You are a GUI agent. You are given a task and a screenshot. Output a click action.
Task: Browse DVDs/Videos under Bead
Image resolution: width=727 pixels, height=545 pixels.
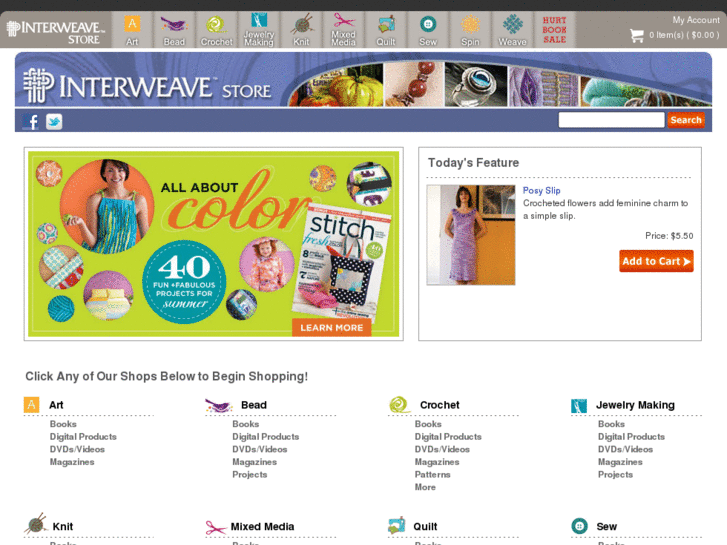[260, 449]
